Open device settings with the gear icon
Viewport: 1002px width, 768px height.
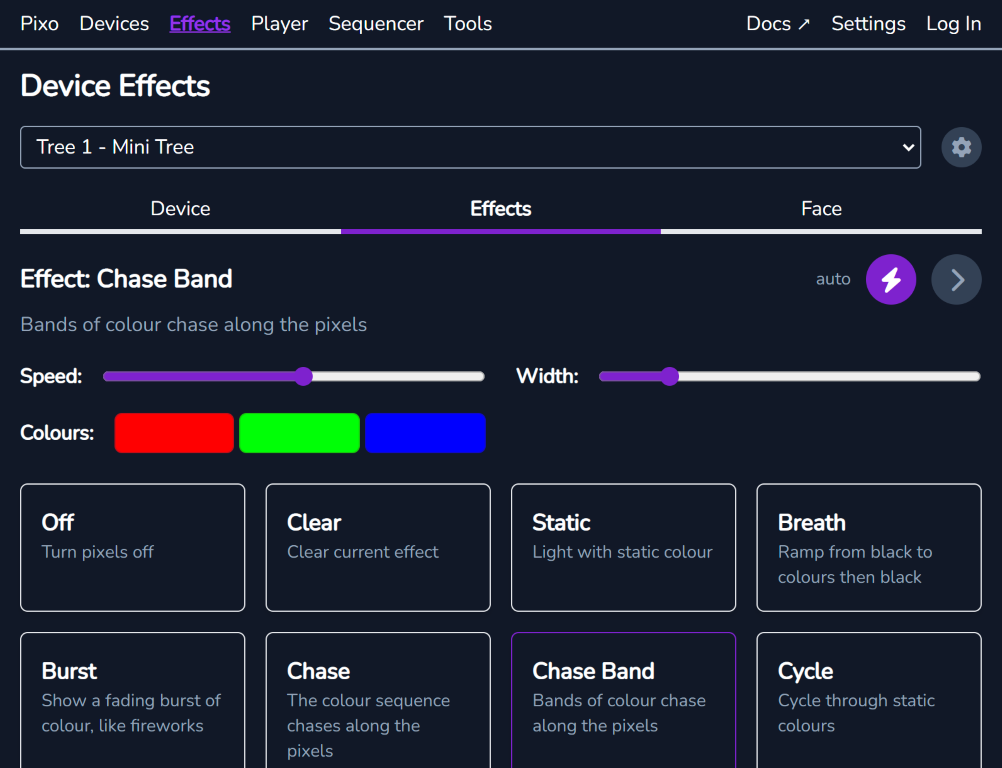[x=960, y=147]
